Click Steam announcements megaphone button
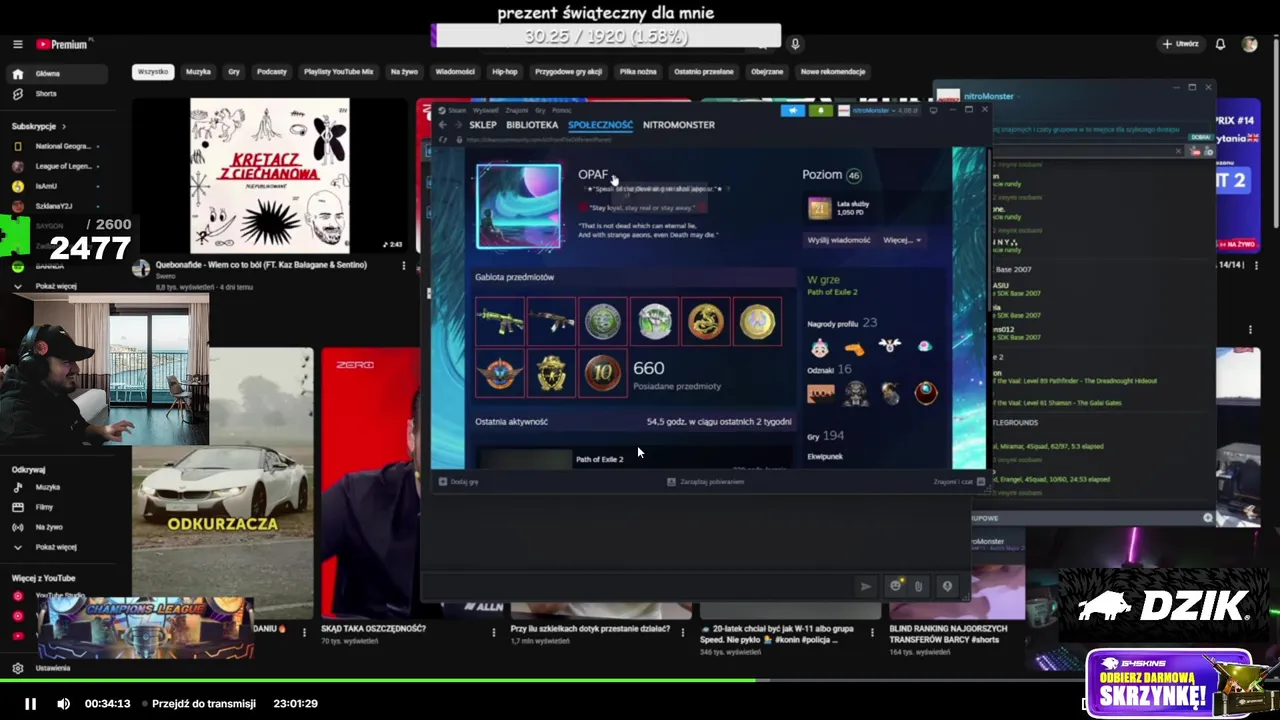The image size is (1280, 720). 793,110
